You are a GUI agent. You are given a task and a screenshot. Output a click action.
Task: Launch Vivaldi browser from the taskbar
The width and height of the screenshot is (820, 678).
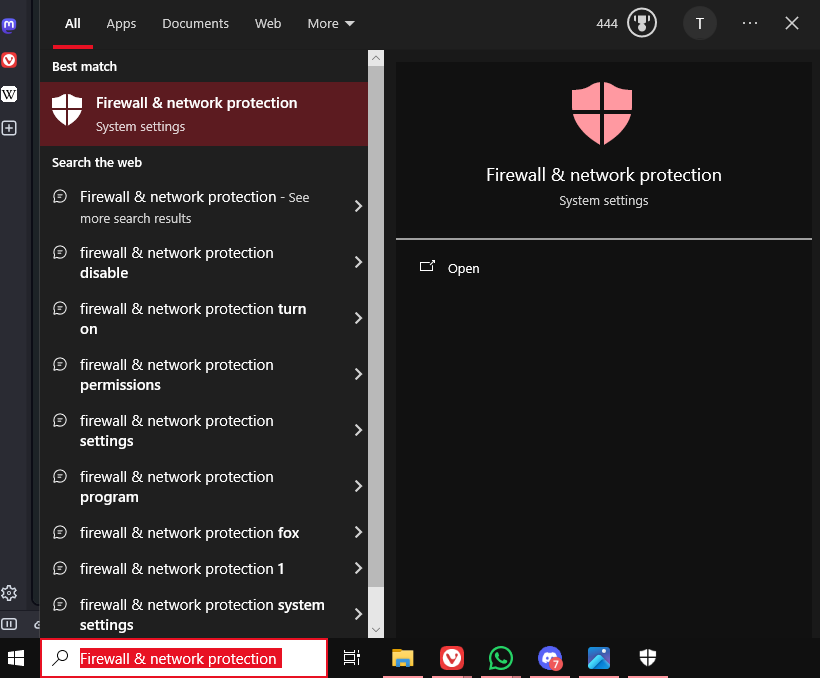451,658
